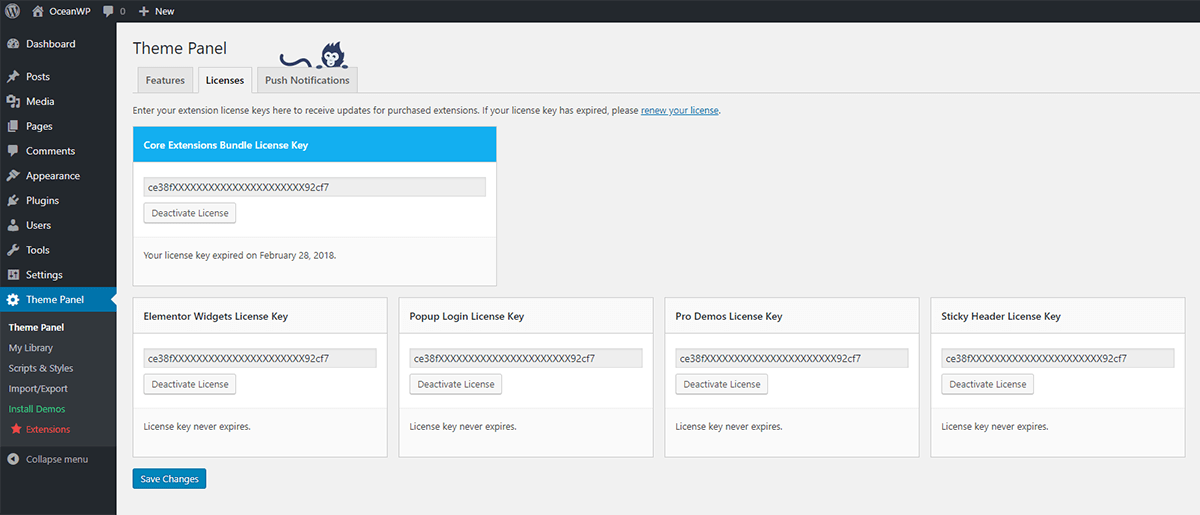Deactivate the Popup Login license
Image resolution: width=1200 pixels, height=515 pixels.
tap(456, 384)
